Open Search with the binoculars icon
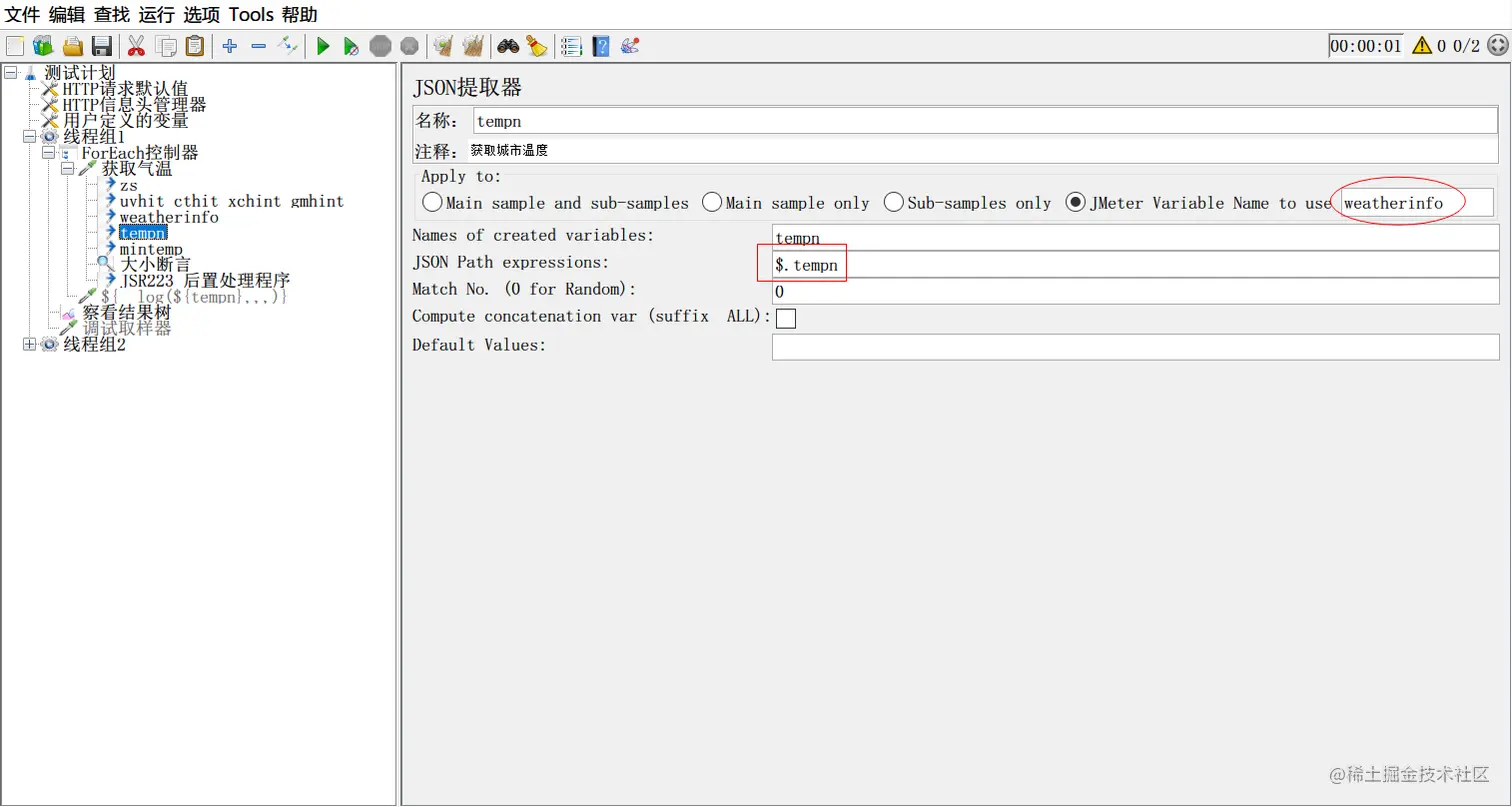The width and height of the screenshot is (1512, 807). (x=508, y=46)
